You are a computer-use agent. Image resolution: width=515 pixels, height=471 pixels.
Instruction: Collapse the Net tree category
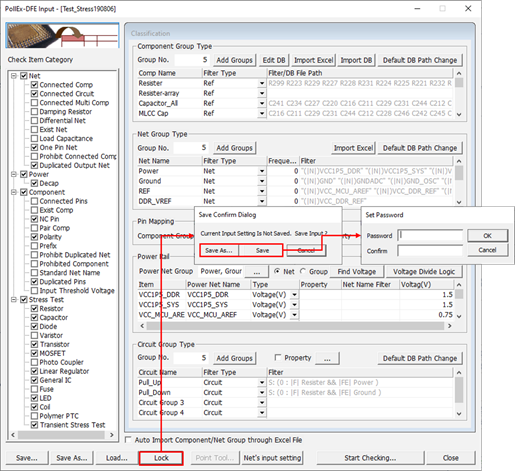(x=14, y=76)
